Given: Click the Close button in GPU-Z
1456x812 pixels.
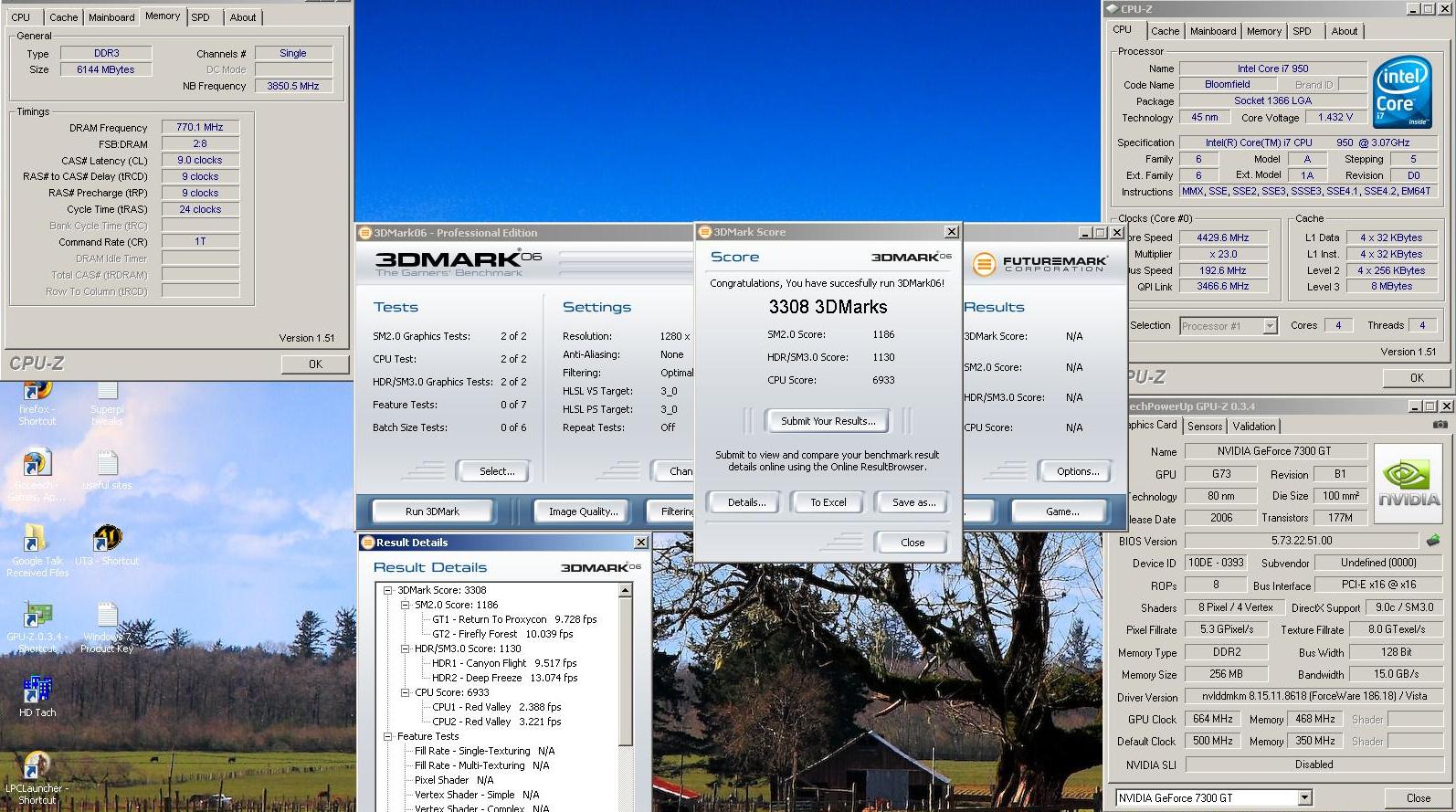Looking at the screenshot, I should point(1418,797).
